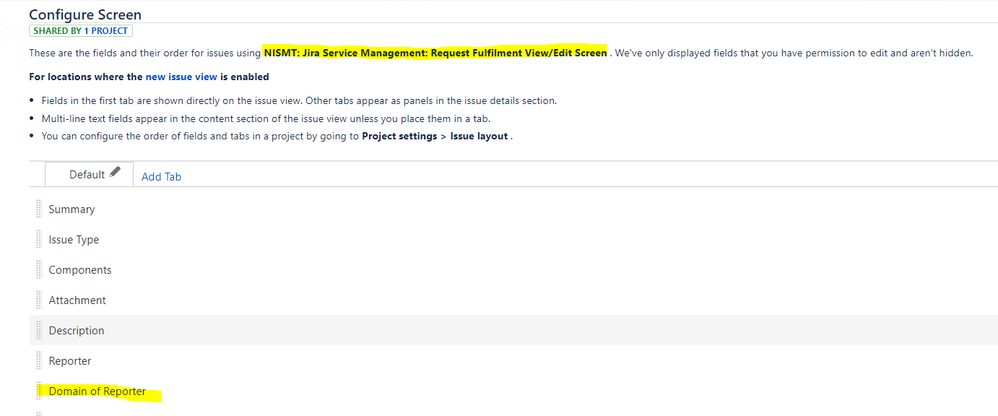Select the Reporter field row
The height and width of the screenshot is (416, 998).
click(514, 361)
